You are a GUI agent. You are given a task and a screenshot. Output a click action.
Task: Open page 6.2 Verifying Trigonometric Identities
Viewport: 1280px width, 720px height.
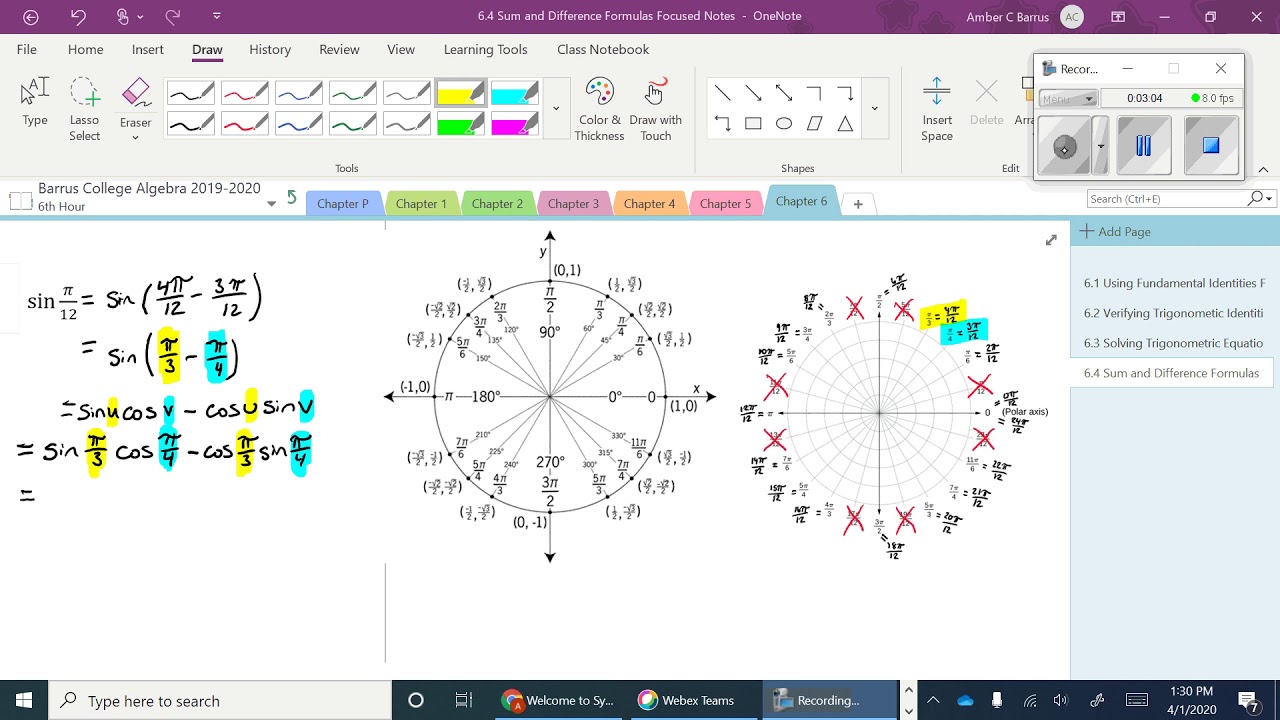point(1173,313)
